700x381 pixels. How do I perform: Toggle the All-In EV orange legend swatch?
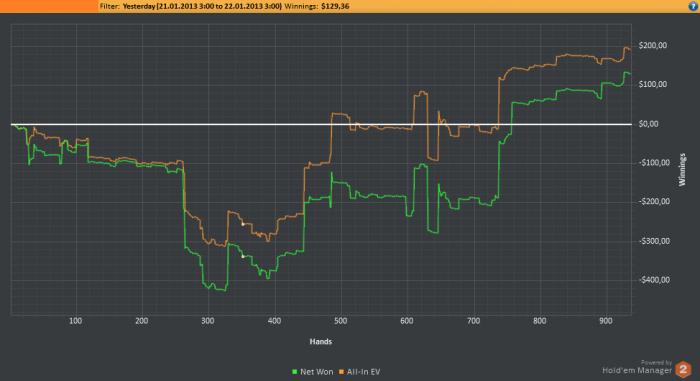[x=342, y=372]
